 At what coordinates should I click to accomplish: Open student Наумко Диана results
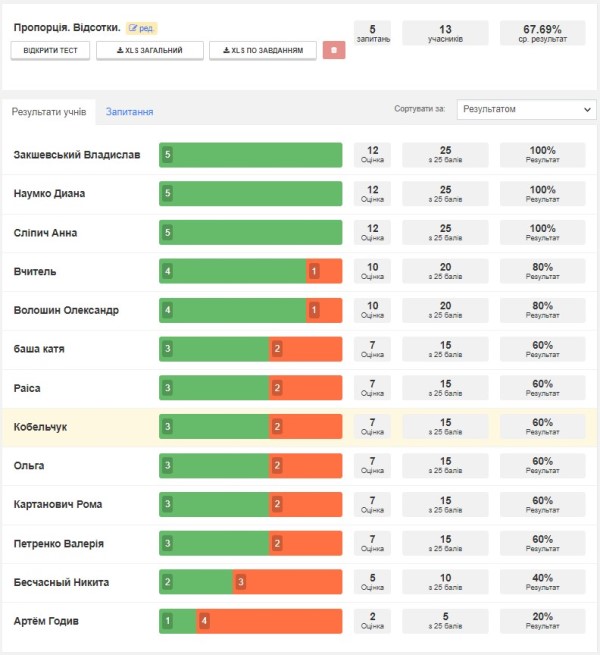point(49,193)
